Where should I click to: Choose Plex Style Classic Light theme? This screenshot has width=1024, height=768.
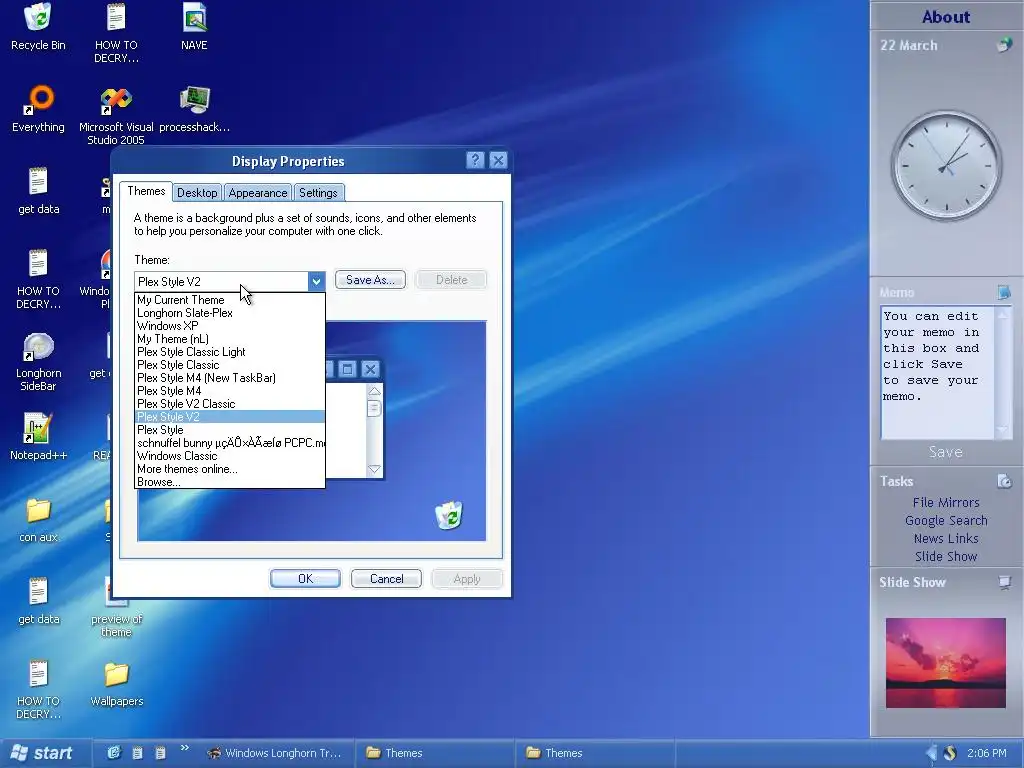[229, 352]
